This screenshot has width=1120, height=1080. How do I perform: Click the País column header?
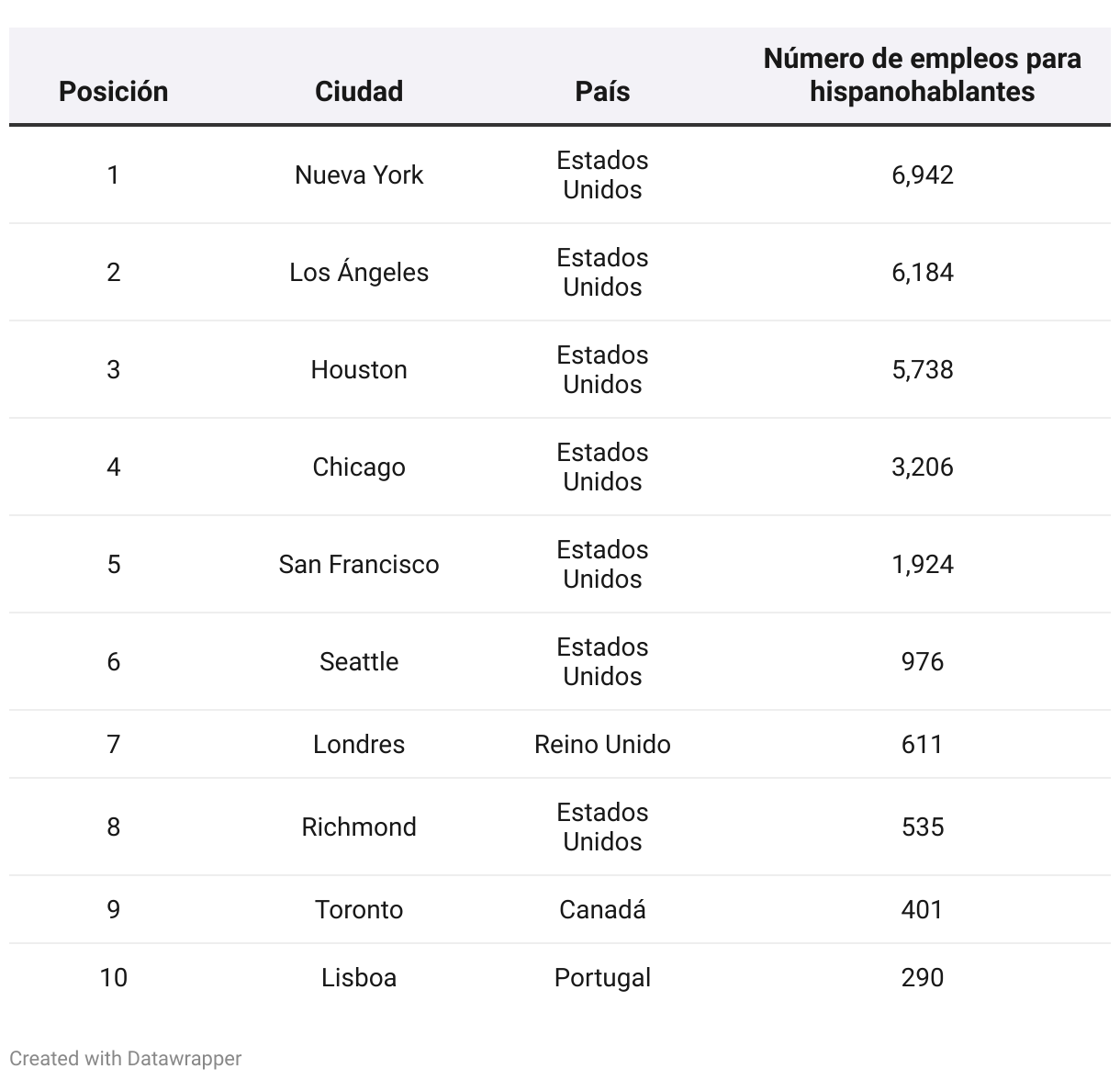602,91
